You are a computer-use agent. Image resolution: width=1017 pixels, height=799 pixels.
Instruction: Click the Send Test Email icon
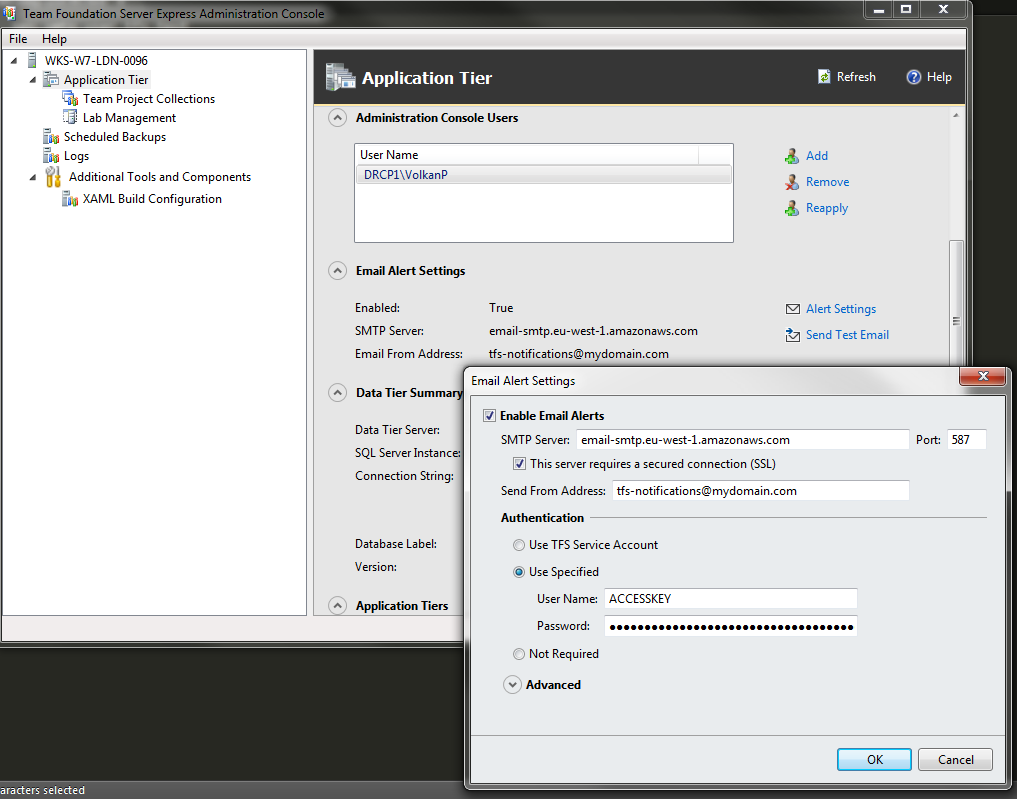click(x=792, y=335)
